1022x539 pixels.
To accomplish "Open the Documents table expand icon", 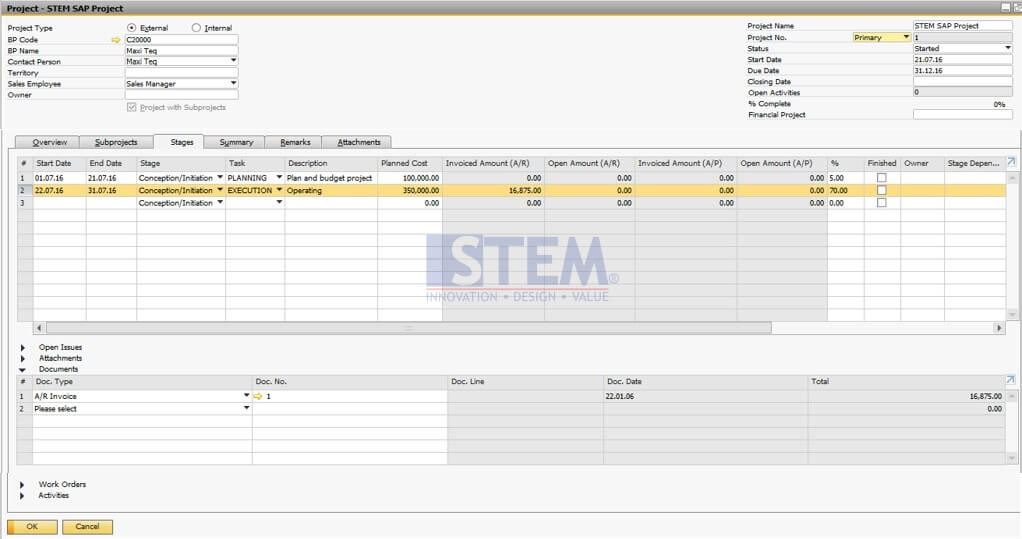I will pyautogui.click(x=1010, y=380).
